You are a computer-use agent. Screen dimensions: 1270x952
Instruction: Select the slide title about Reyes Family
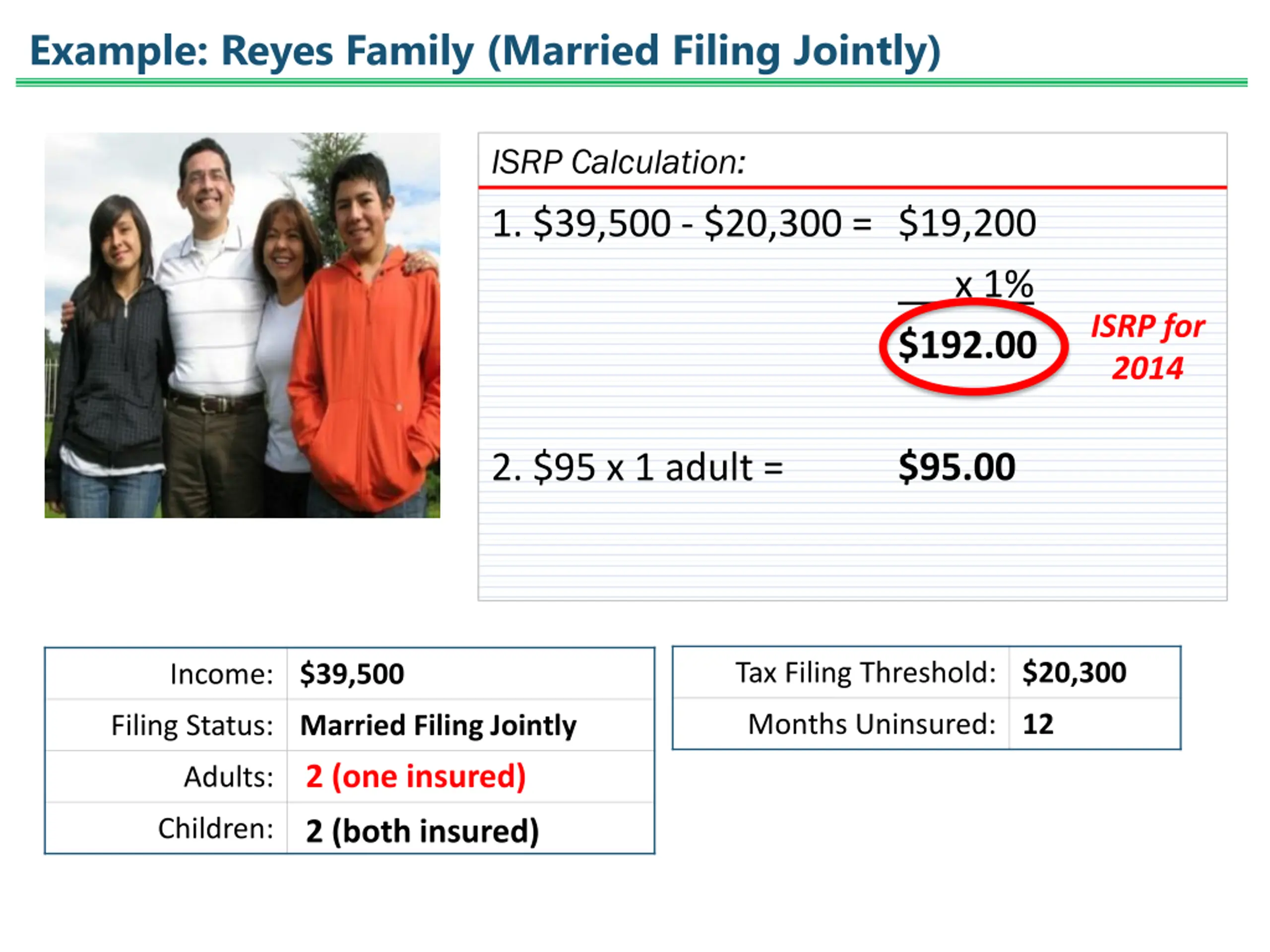click(x=485, y=52)
